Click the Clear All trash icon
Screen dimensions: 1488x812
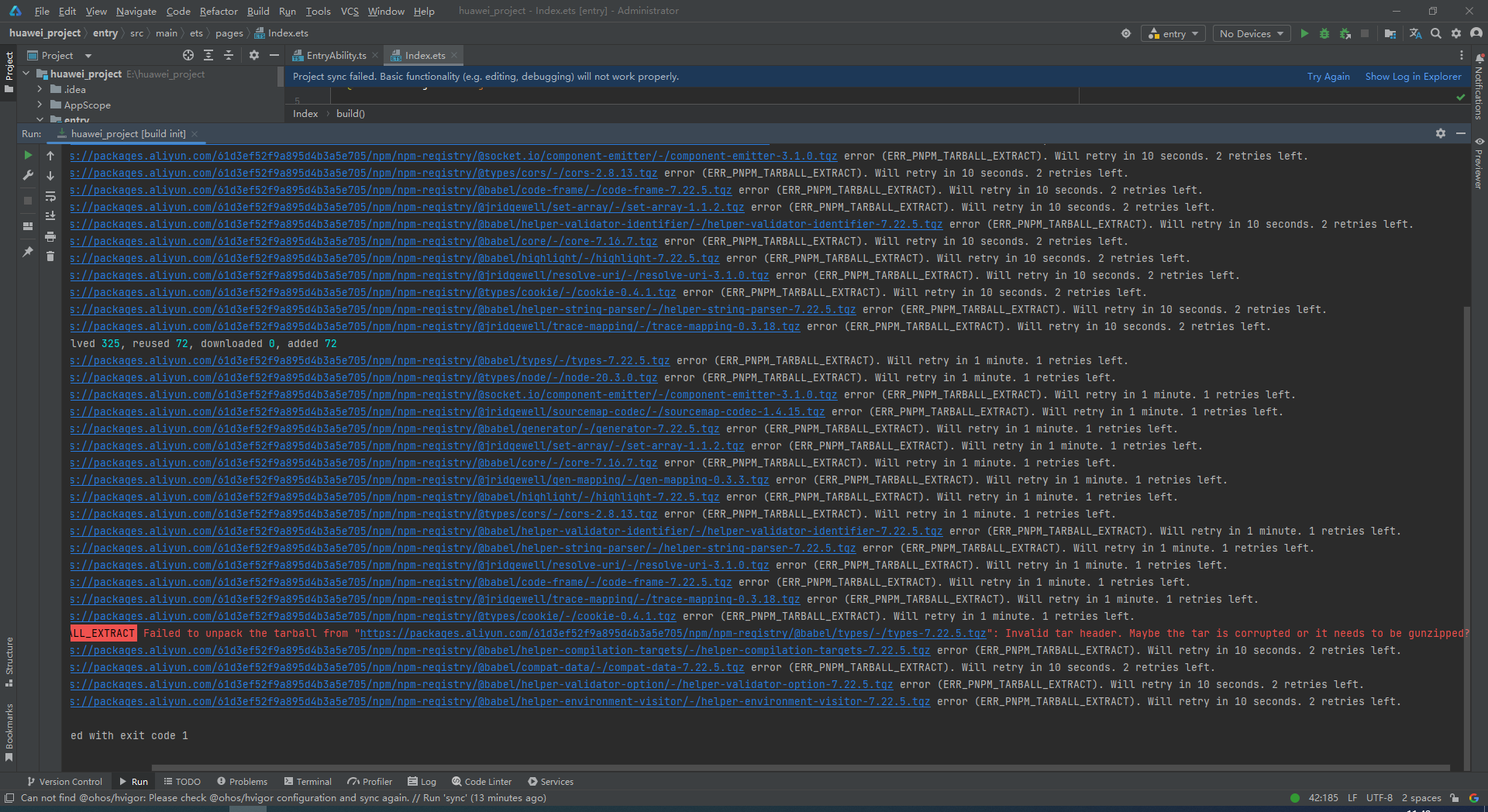tap(50, 256)
